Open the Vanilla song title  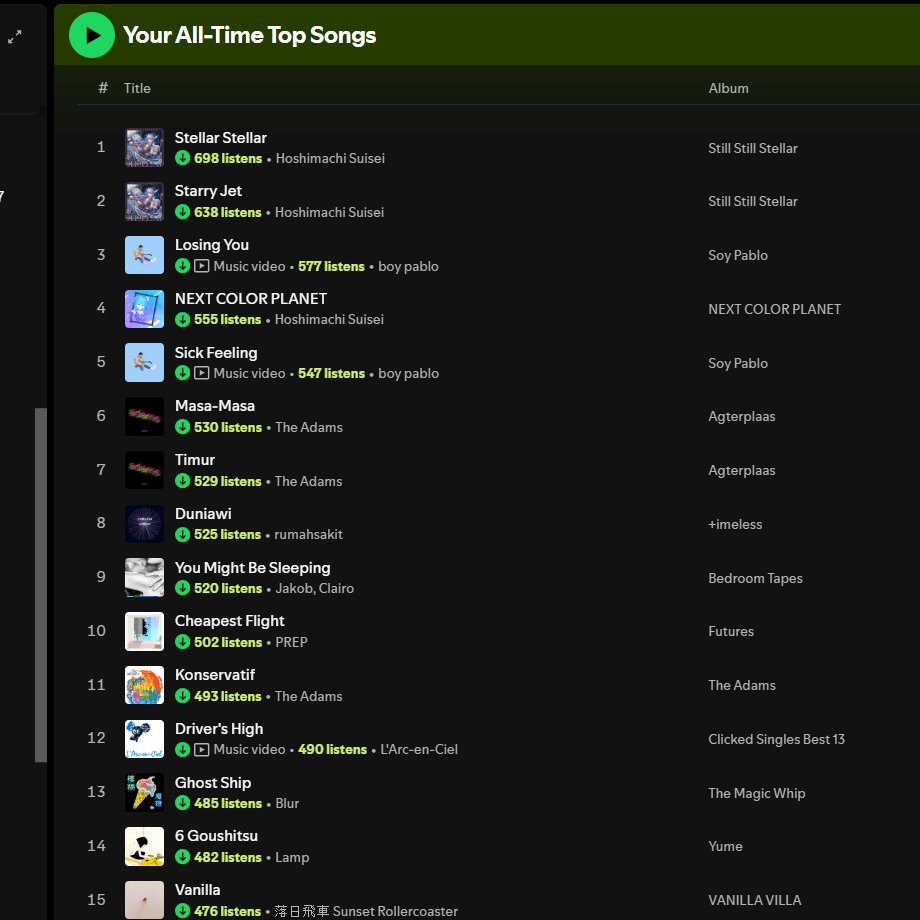point(198,890)
